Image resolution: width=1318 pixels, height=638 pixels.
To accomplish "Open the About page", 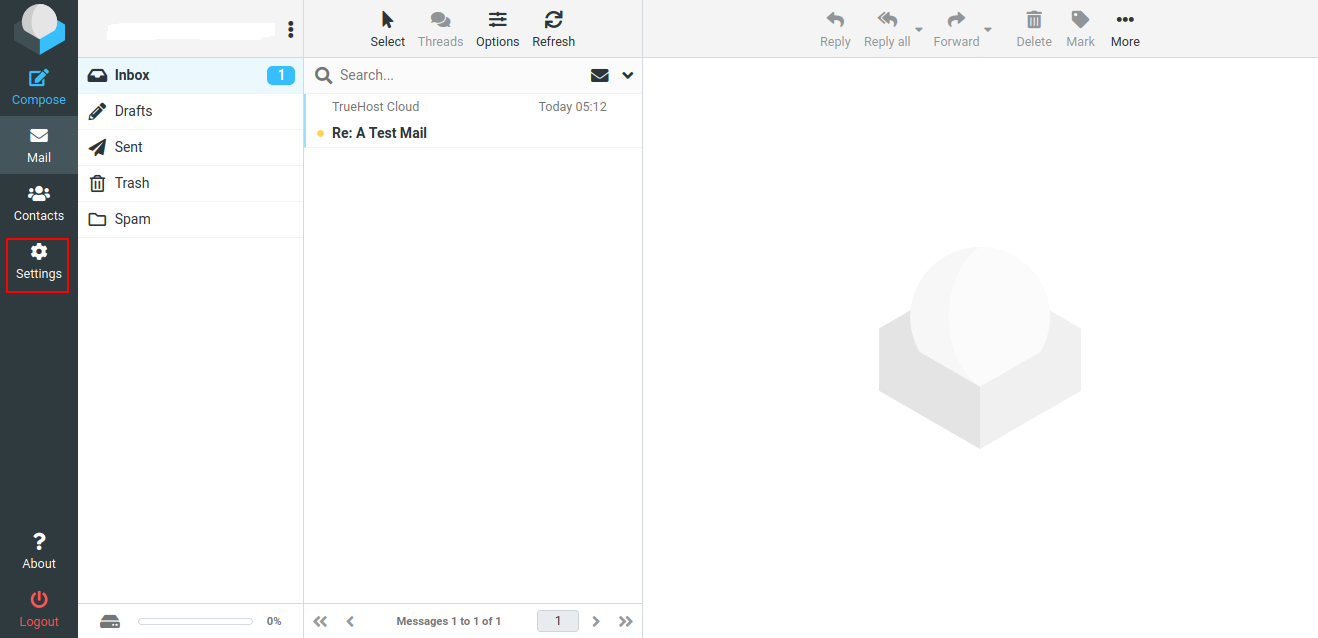I will point(38,550).
